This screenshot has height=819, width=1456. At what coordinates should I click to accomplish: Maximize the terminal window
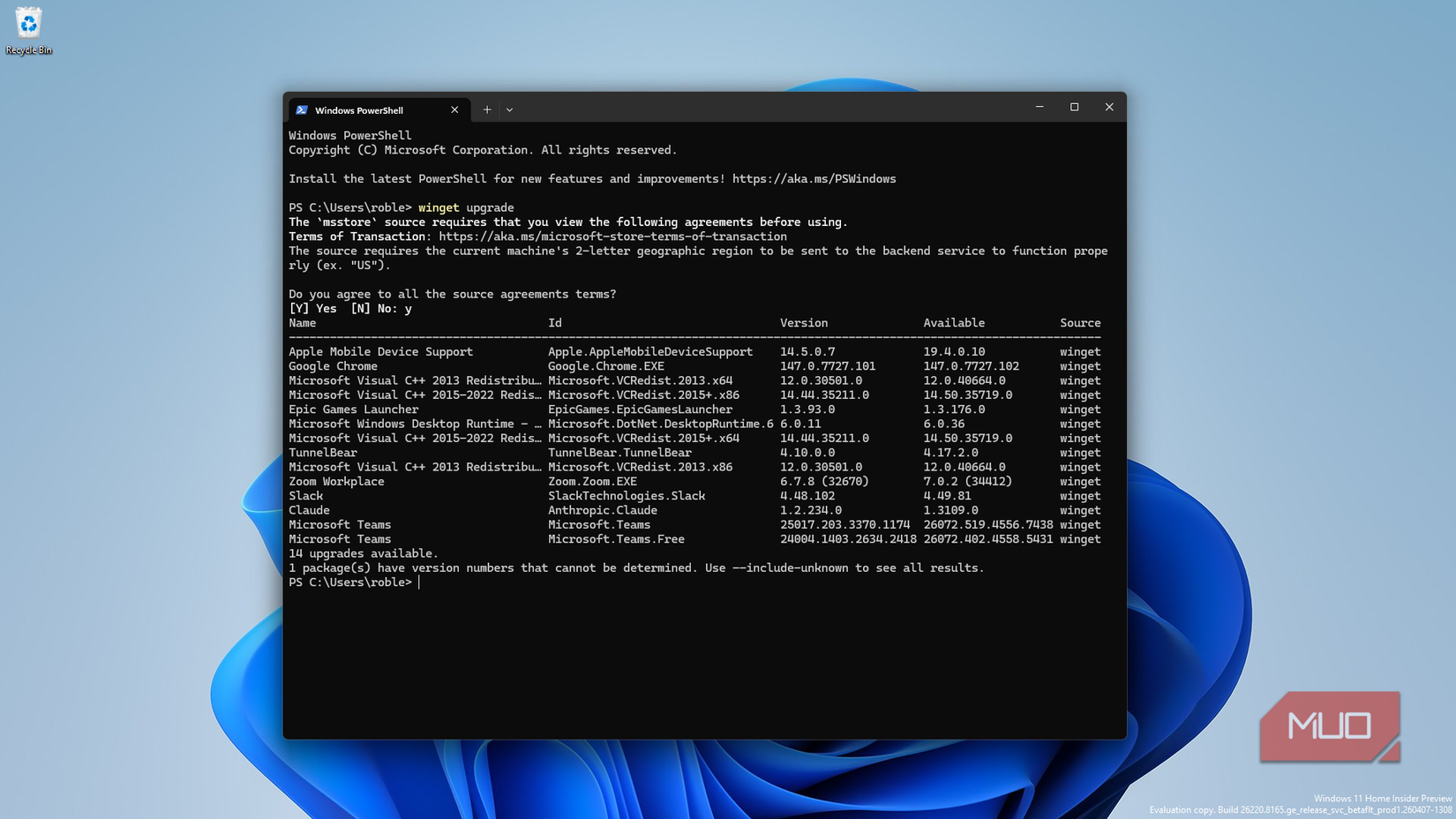pyautogui.click(x=1074, y=107)
